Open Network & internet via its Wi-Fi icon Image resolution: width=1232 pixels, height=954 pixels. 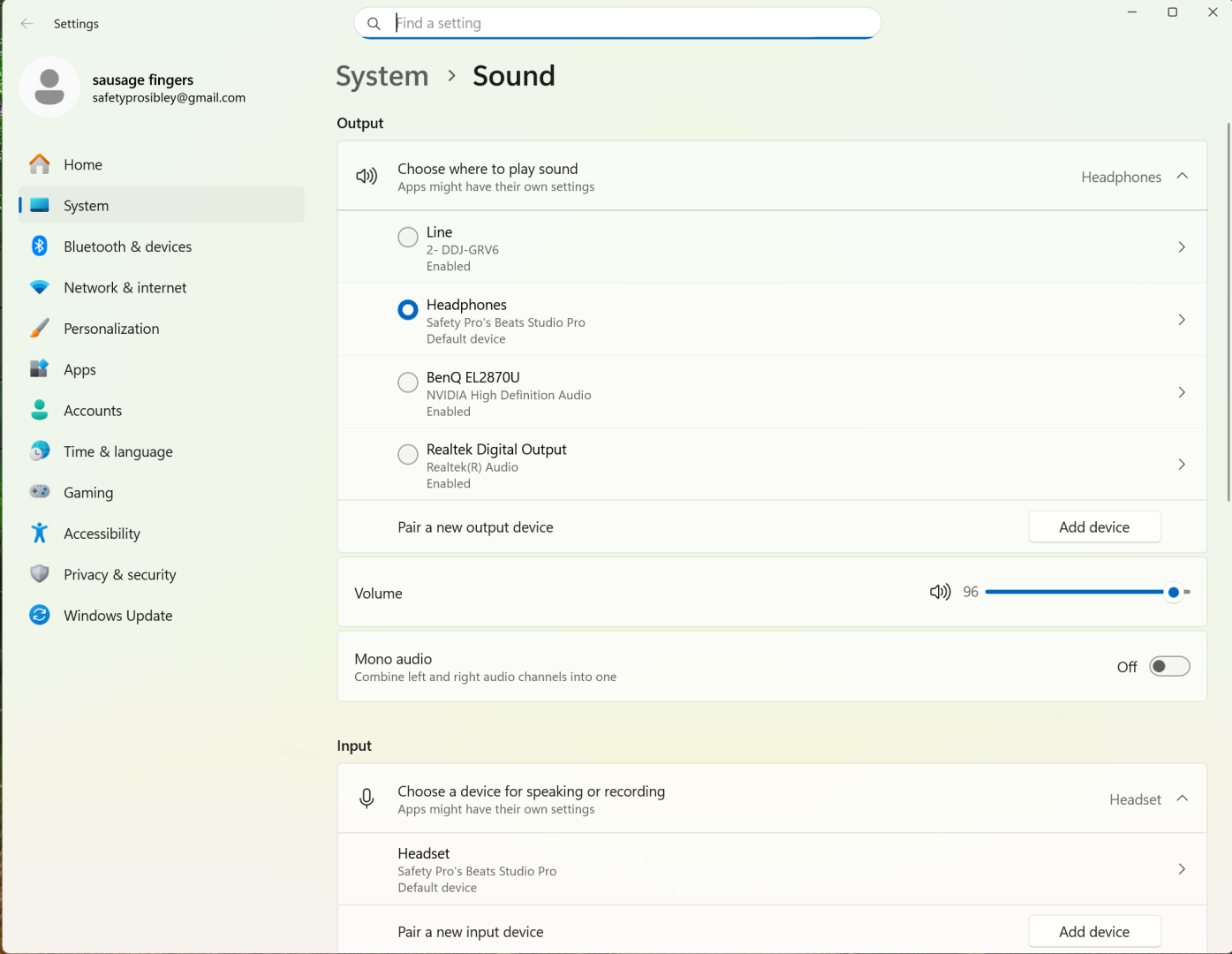point(40,288)
